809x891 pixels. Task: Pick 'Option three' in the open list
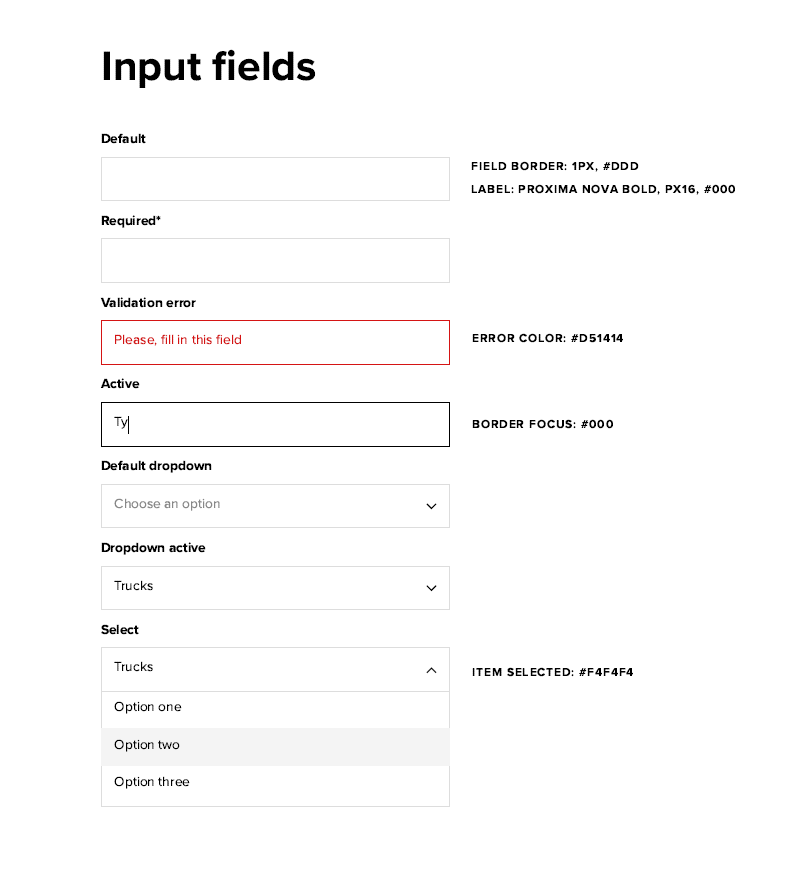[x=152, y=782]
